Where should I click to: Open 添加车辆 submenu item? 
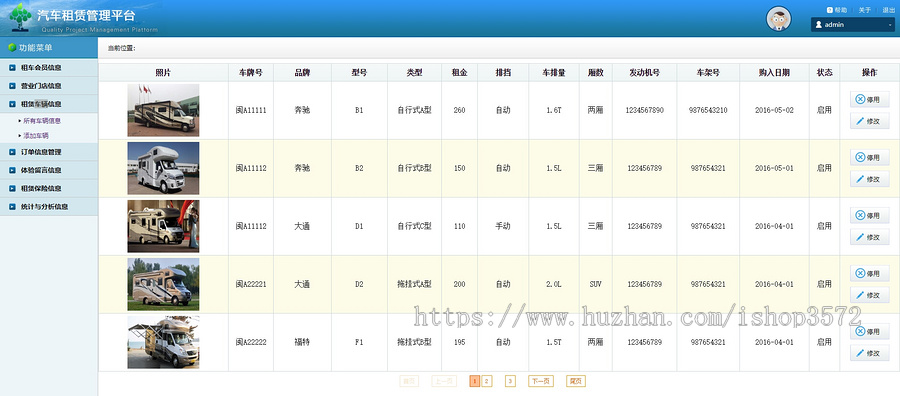[36, 136]
